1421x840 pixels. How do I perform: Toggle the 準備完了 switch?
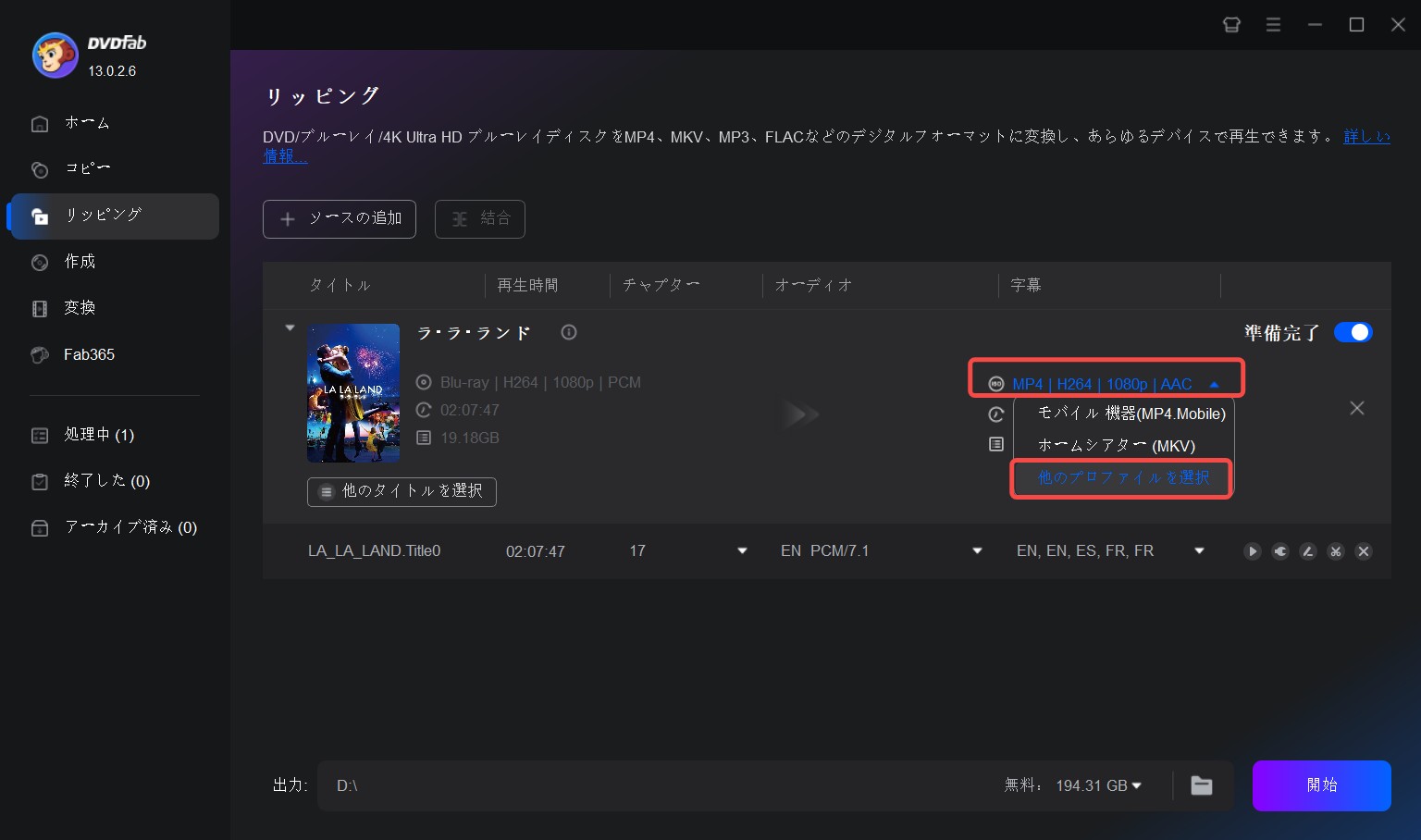1353,332
